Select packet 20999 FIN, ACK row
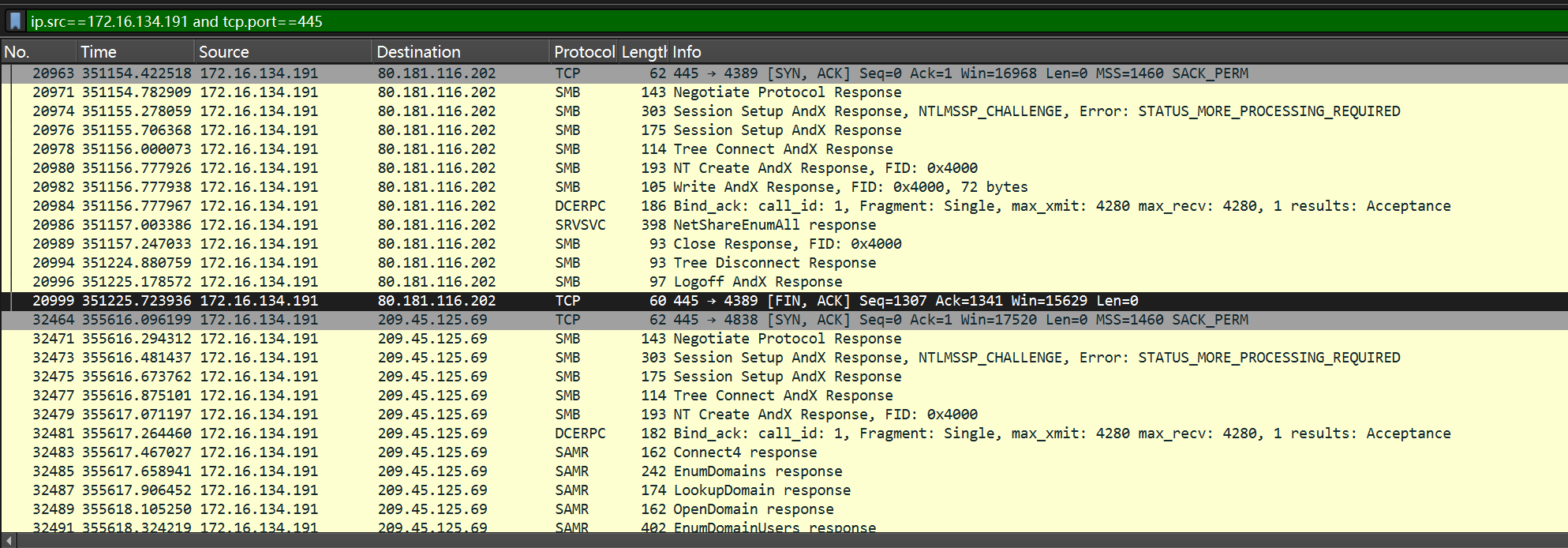 tap(784, 301)
